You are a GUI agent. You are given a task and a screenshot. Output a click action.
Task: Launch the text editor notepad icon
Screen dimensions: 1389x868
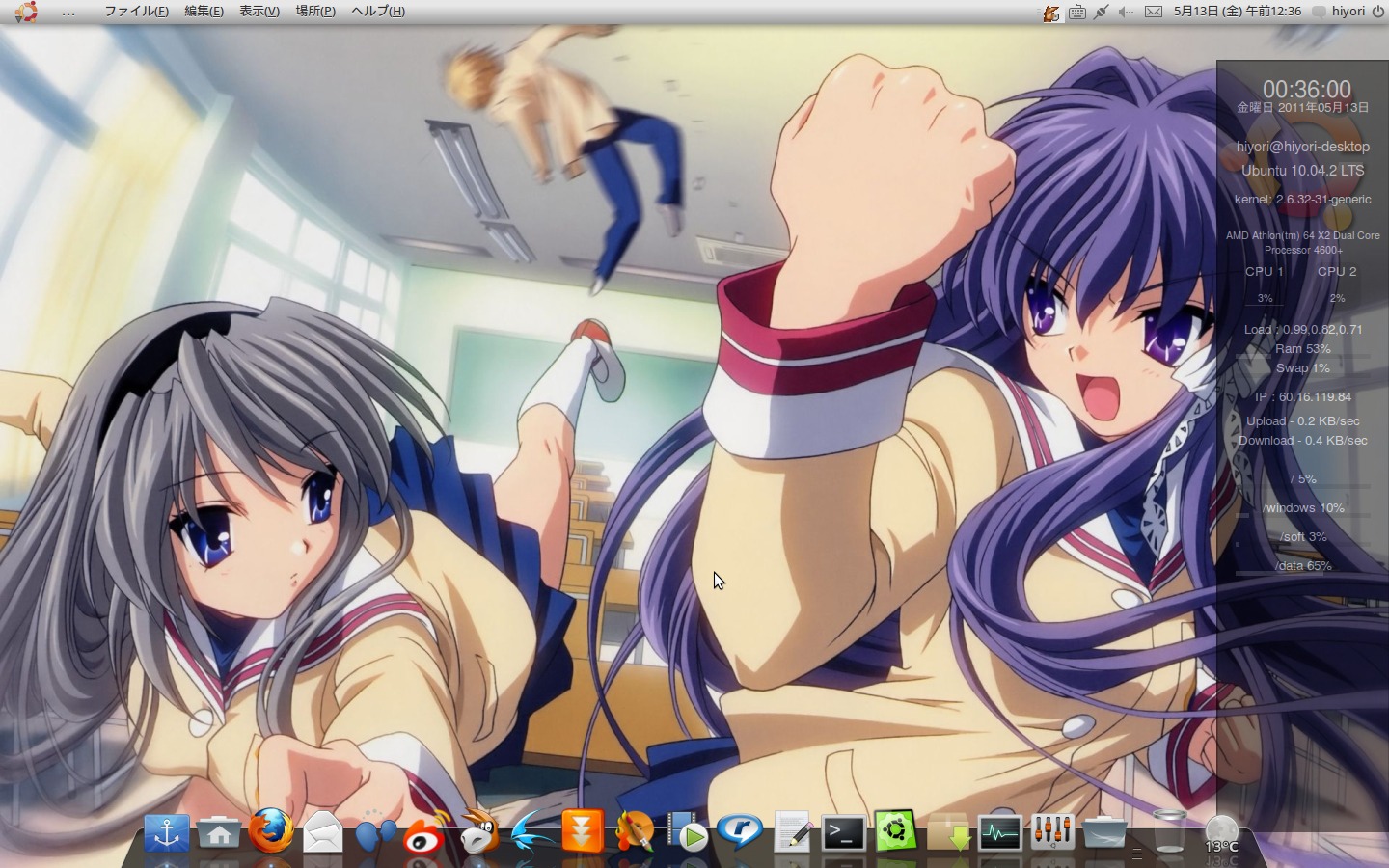[x=792, y=832]
